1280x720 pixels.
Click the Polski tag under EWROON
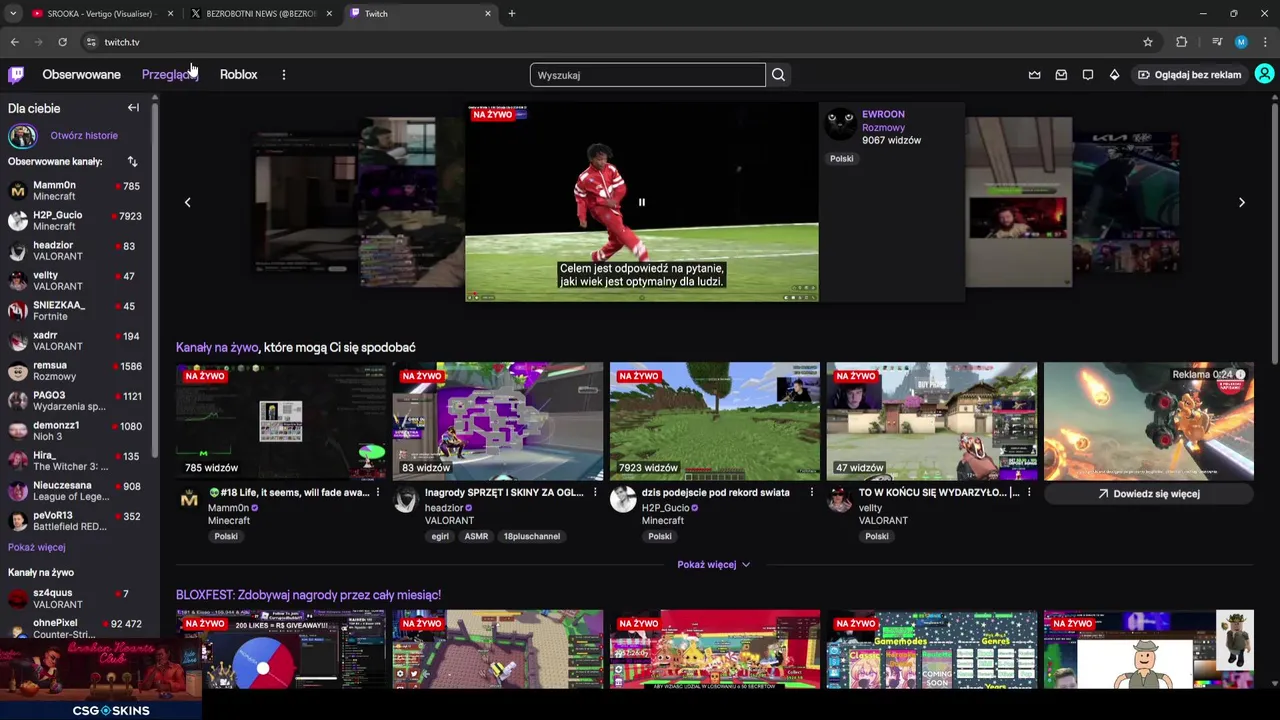(841, 158)
